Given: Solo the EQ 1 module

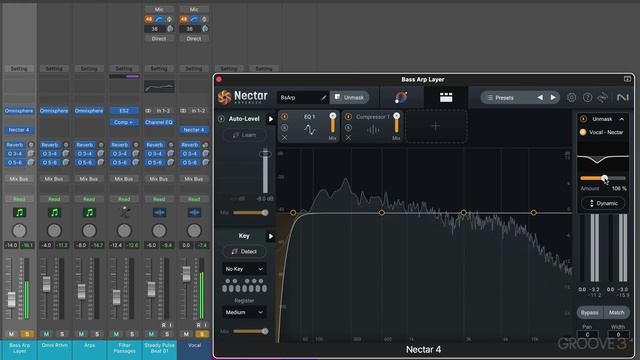Looking at the screenshot, I should coord(284,127).
